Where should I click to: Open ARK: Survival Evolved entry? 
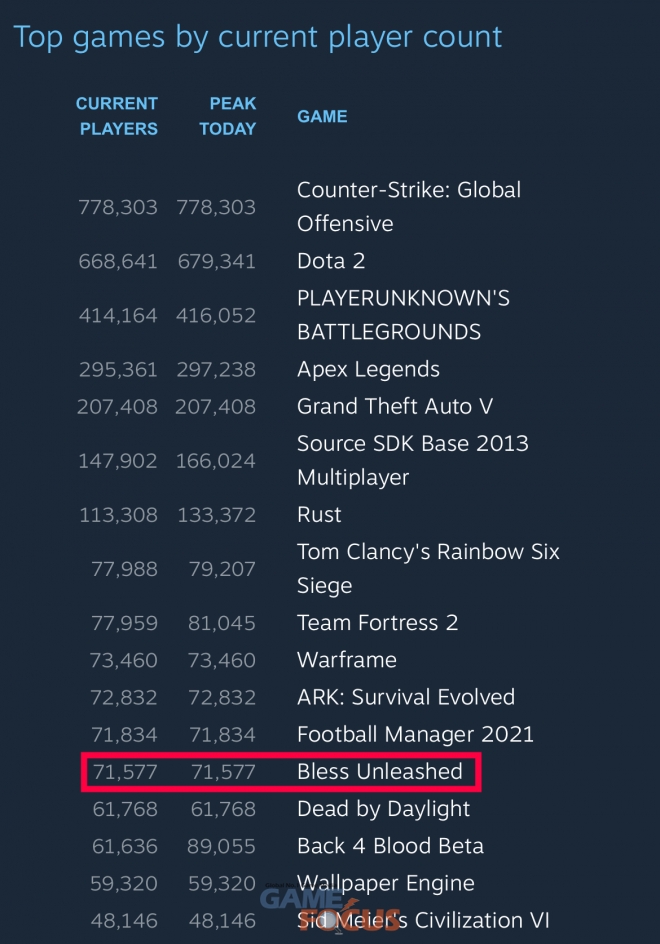405,697
